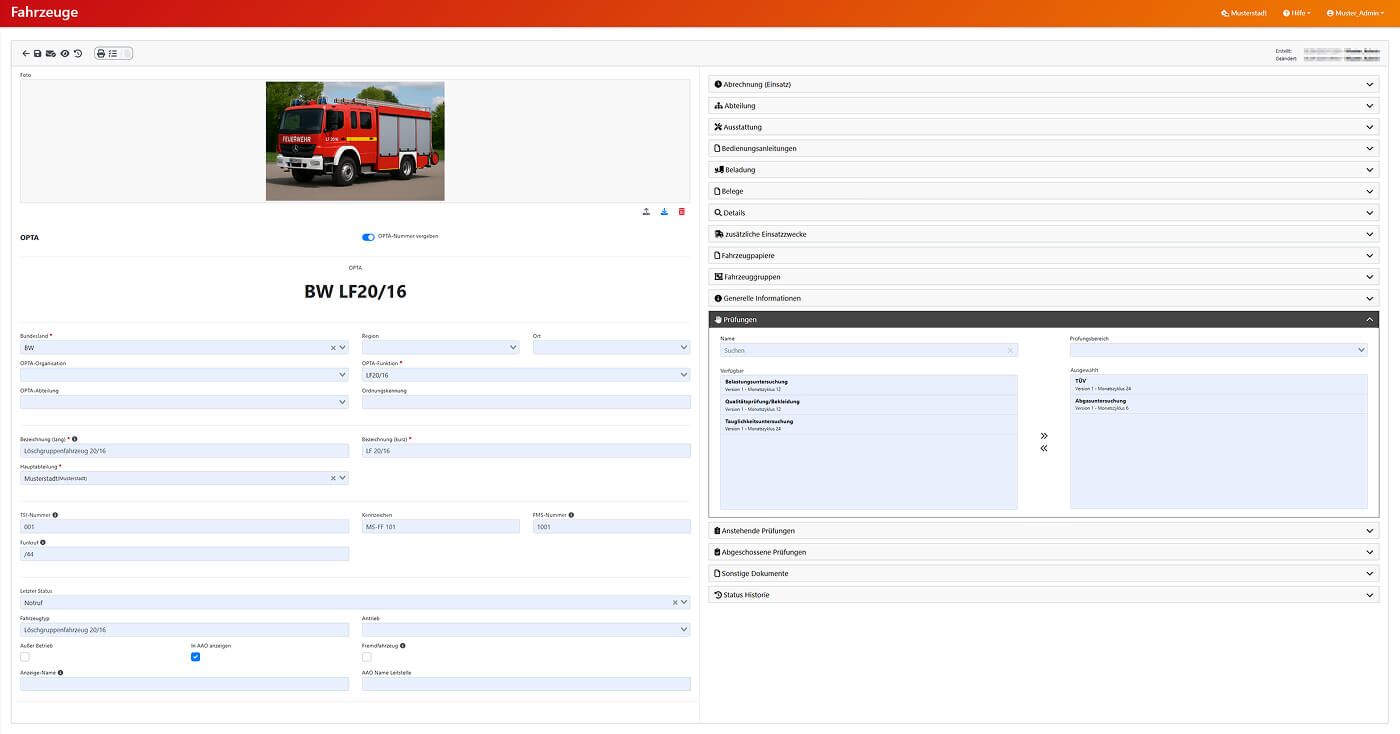This screenshot has width=1400, height=734.
Task: Click the fire truck photo thumbnail
Action: pyautogui.click(x=355, y=141)
